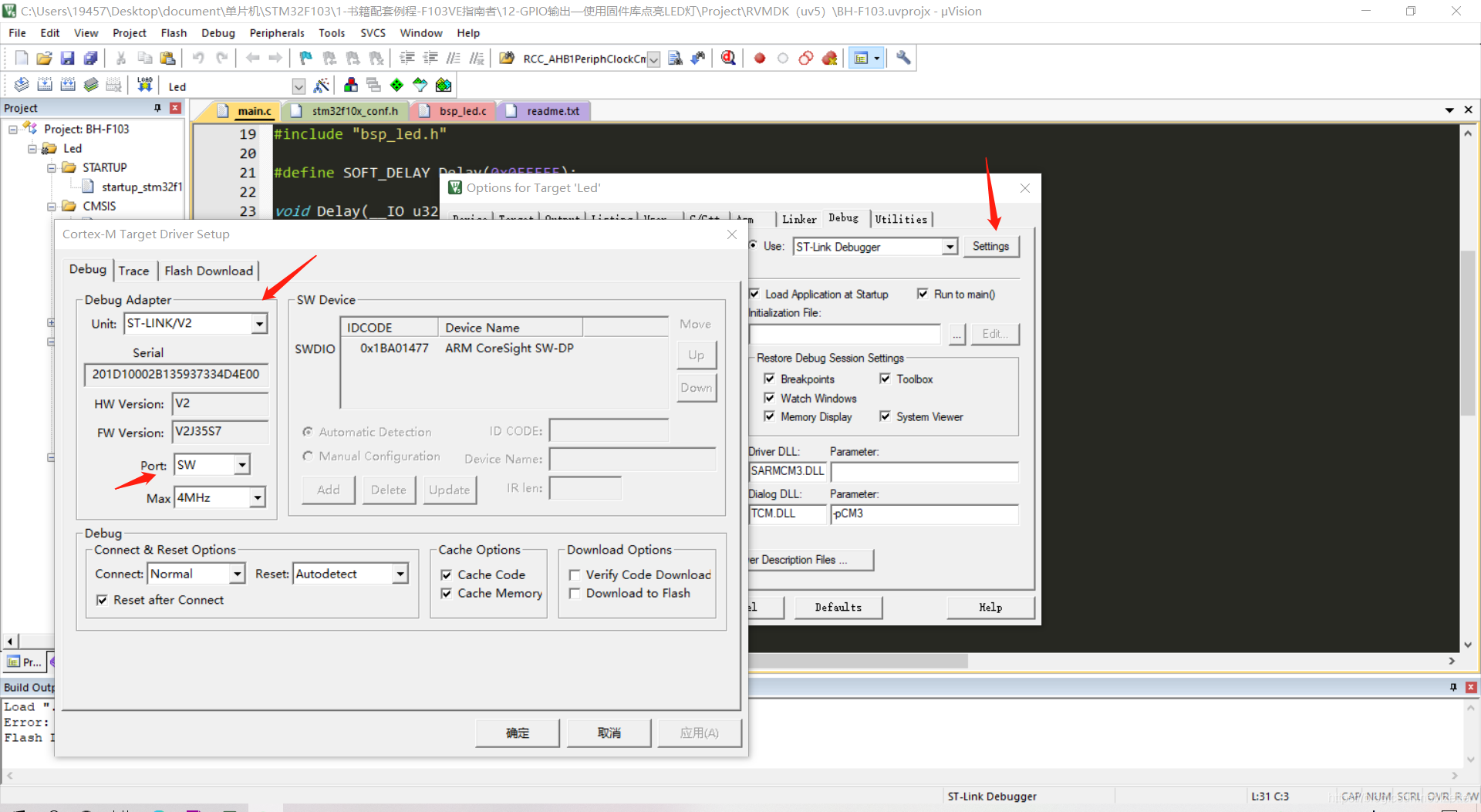Enable Verify Code Download checkbox
This screenshot has height=812, width=1481.
[x=575, y=574]
